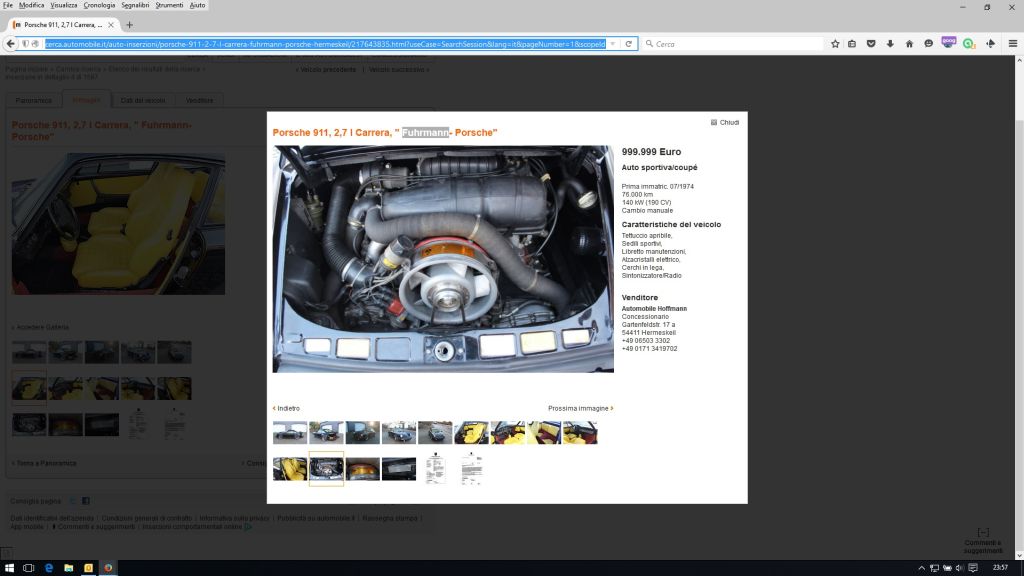Select fourth thumbnail showing blue car outdoors
This screenshot has width=1024, height=576.
(x=398, y=432)
